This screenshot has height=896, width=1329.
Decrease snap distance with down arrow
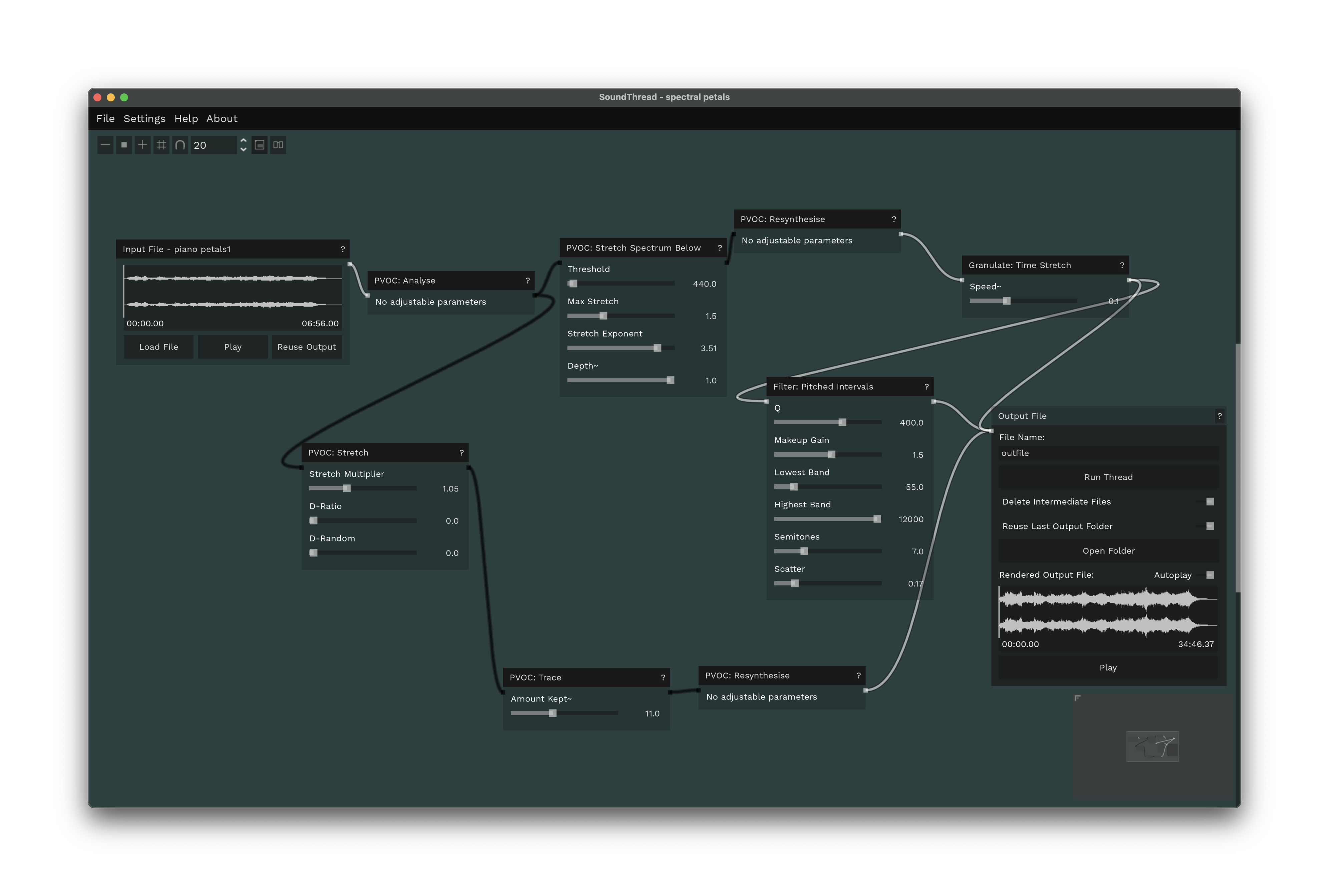click(244, 149)
